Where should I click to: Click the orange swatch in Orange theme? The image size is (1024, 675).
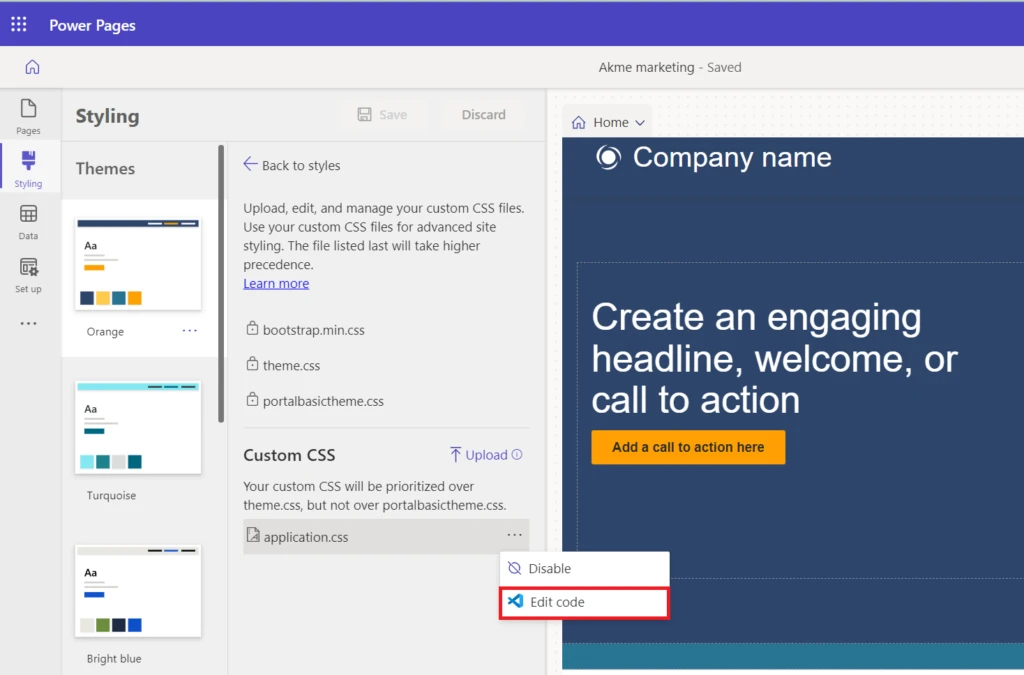coord(134,298)
